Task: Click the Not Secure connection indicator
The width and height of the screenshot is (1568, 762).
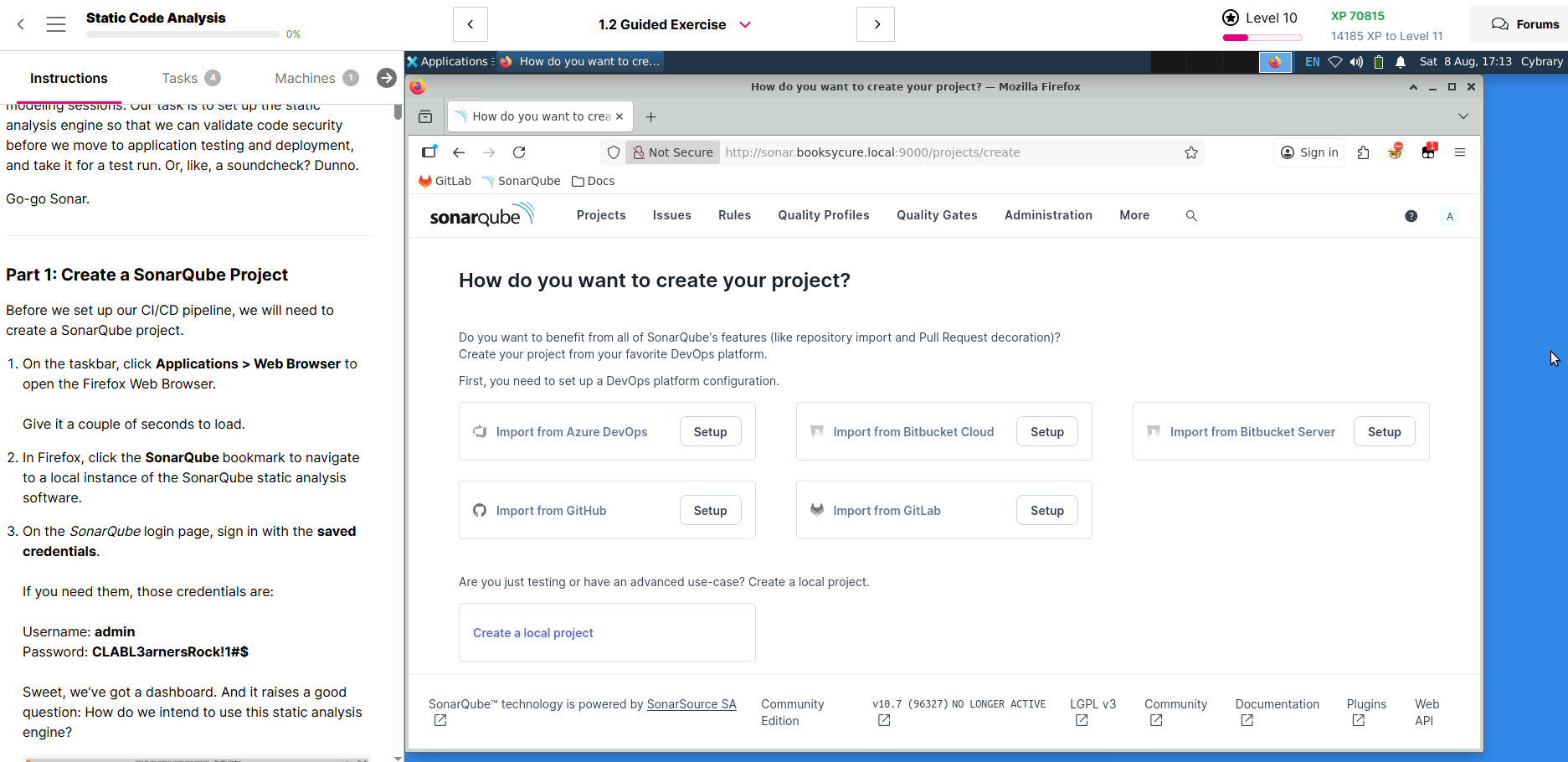Action: pos(673,152)
